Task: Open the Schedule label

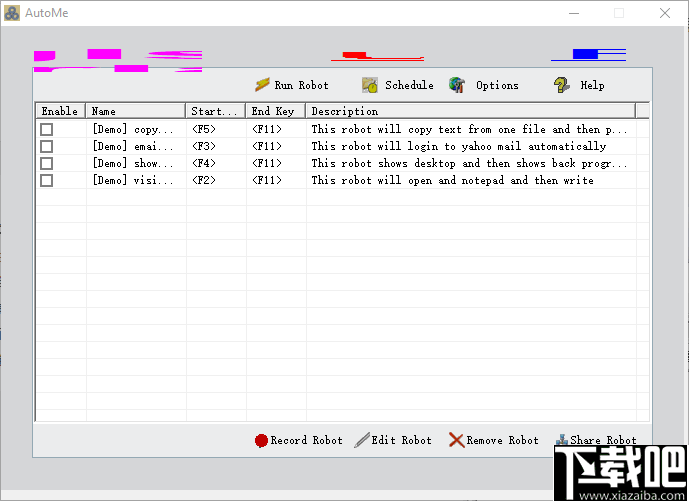Action: pyautogui.click(x=409, y=85)
